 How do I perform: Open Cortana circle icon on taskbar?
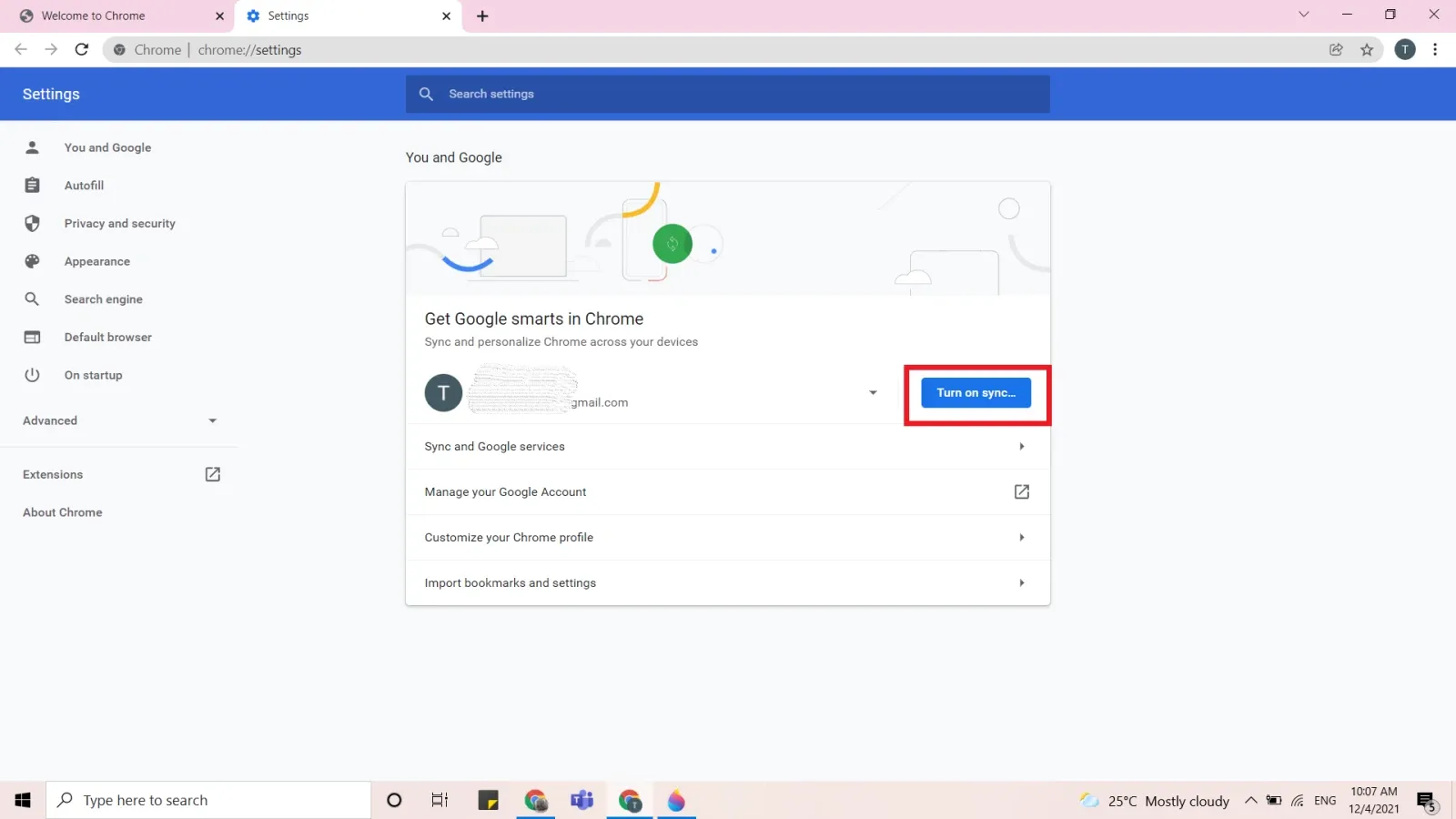[394, 800]
